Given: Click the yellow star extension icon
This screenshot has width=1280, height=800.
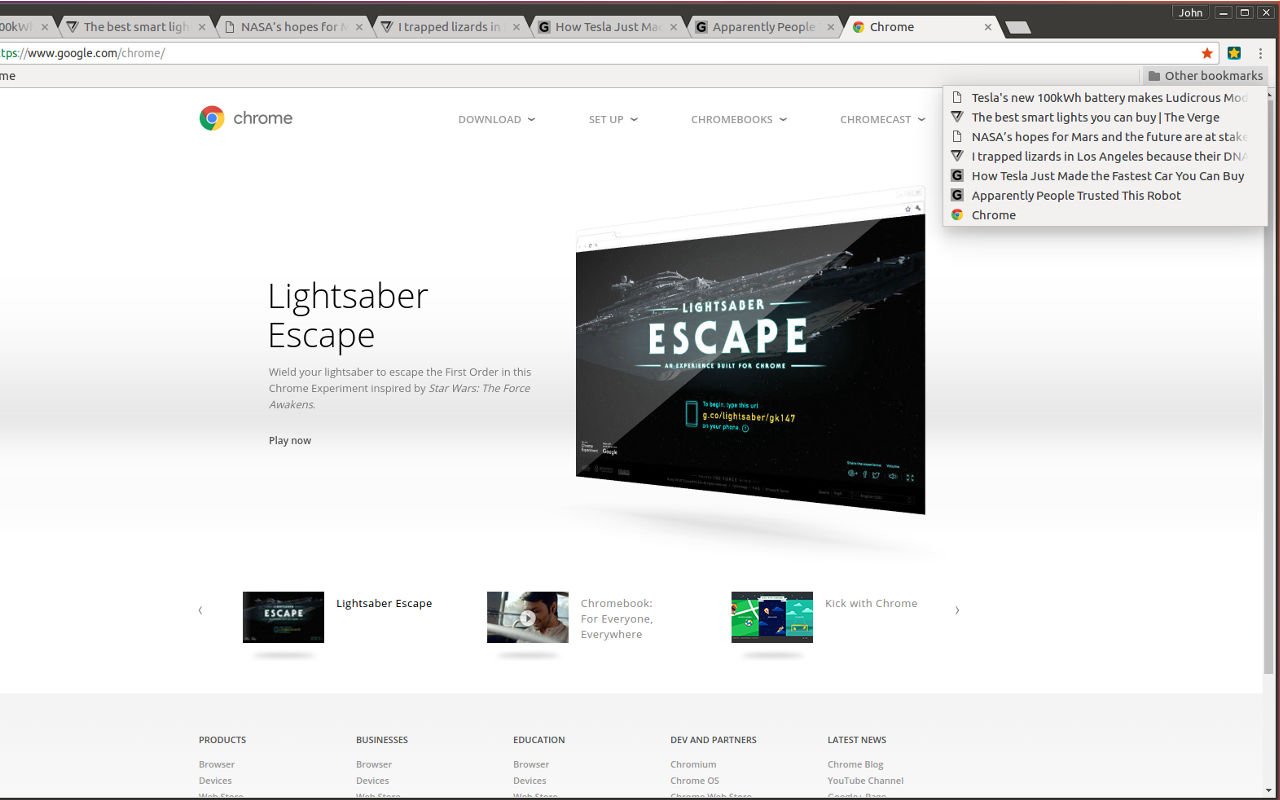Looking at the screenshot, I should pyautogui.click(x=1234, y=53).
